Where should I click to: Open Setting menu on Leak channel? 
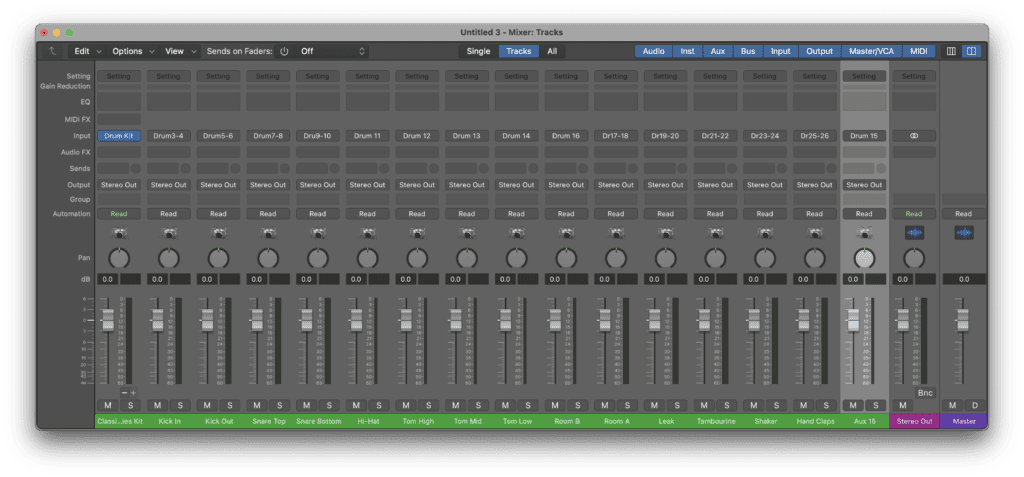(x=665, y=76)
